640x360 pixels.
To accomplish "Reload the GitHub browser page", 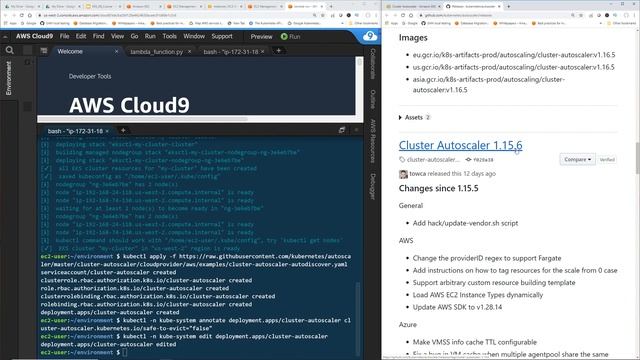I will (x=403, y=15).
